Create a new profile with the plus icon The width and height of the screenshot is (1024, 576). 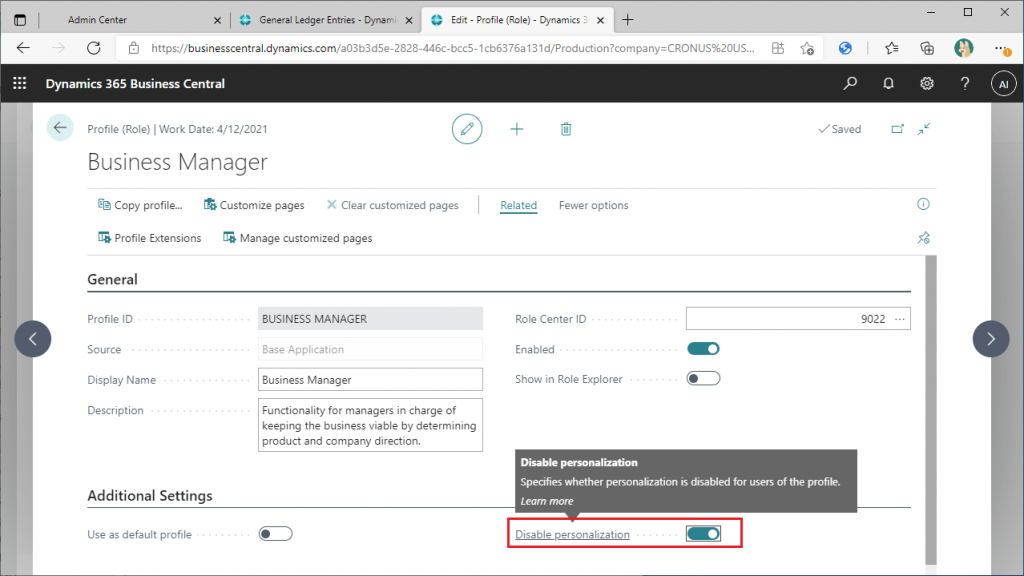(x=517, y=129)
